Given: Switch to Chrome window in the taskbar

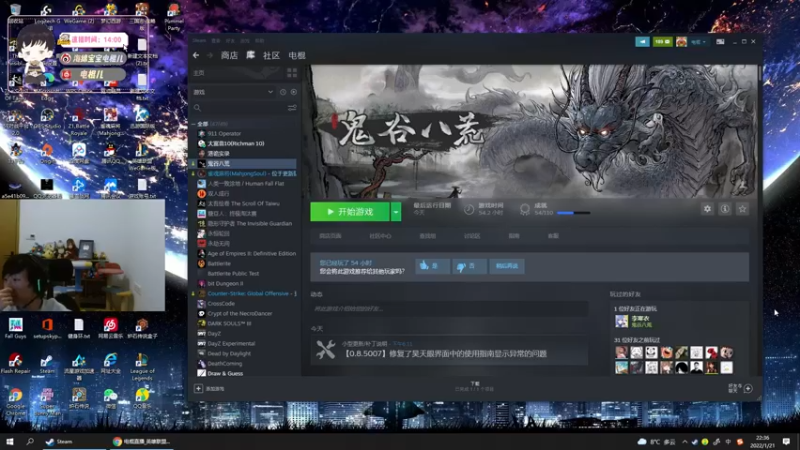Looking at the screenshot, I should [142, 441].
